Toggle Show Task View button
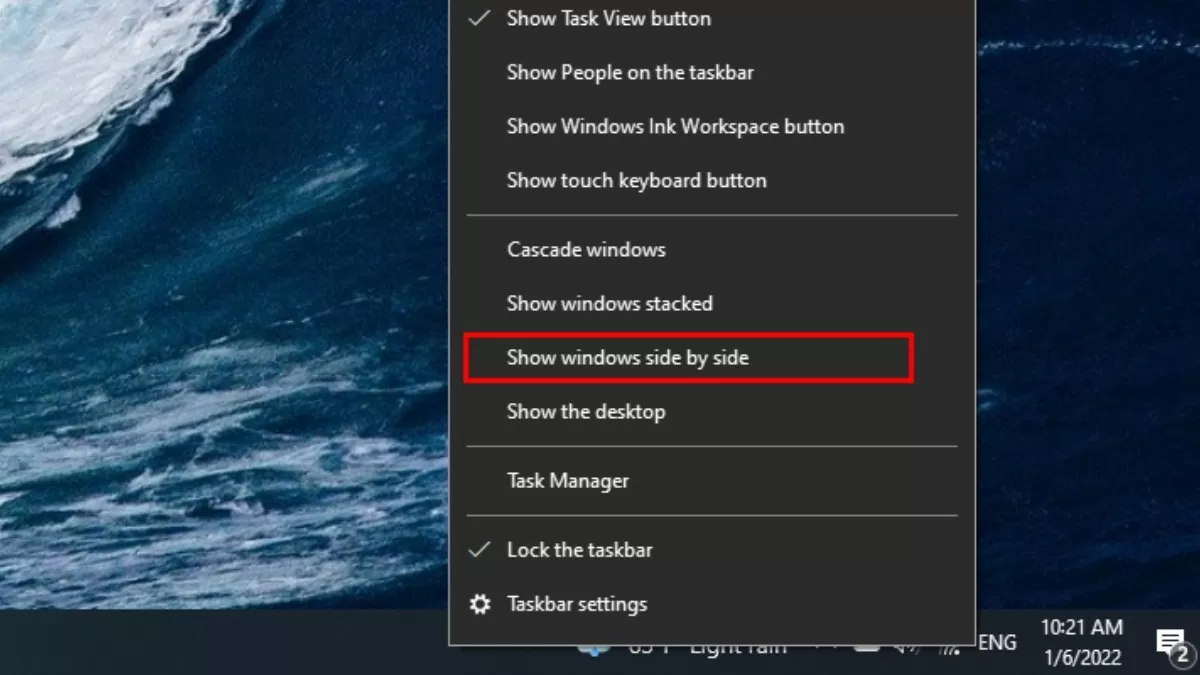Screen dimensions: 1200x675 point(608,18)
